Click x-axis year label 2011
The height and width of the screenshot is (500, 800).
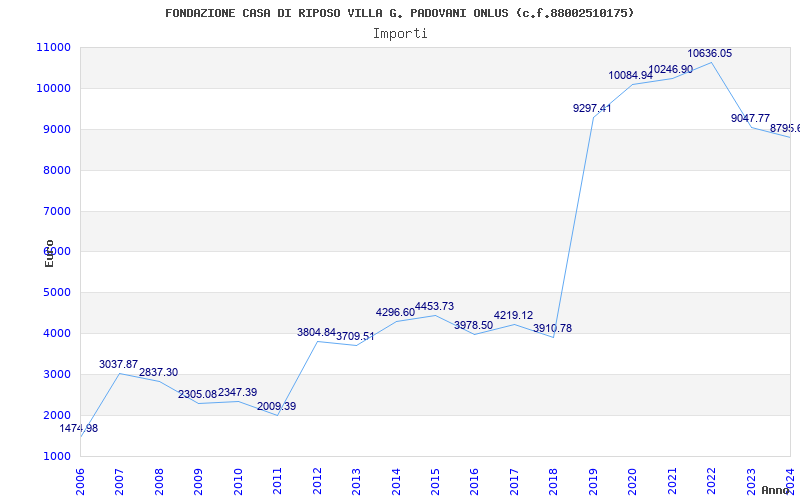(277, 481)
